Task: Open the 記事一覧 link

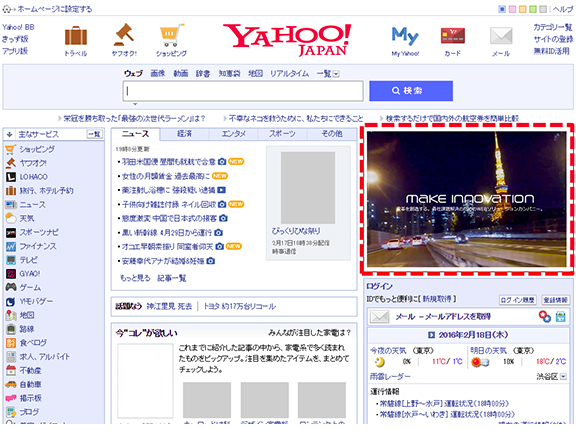Action: point(172,278)
